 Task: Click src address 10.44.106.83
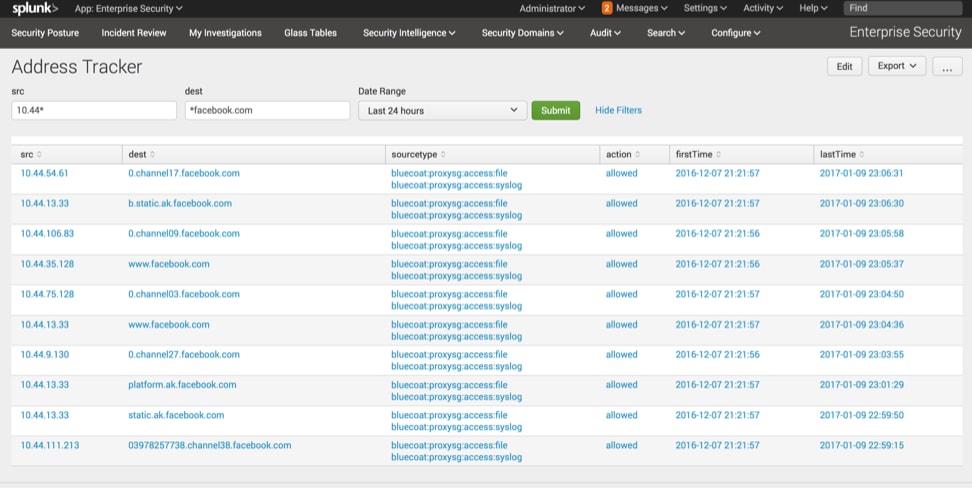(x=47, y=234)
